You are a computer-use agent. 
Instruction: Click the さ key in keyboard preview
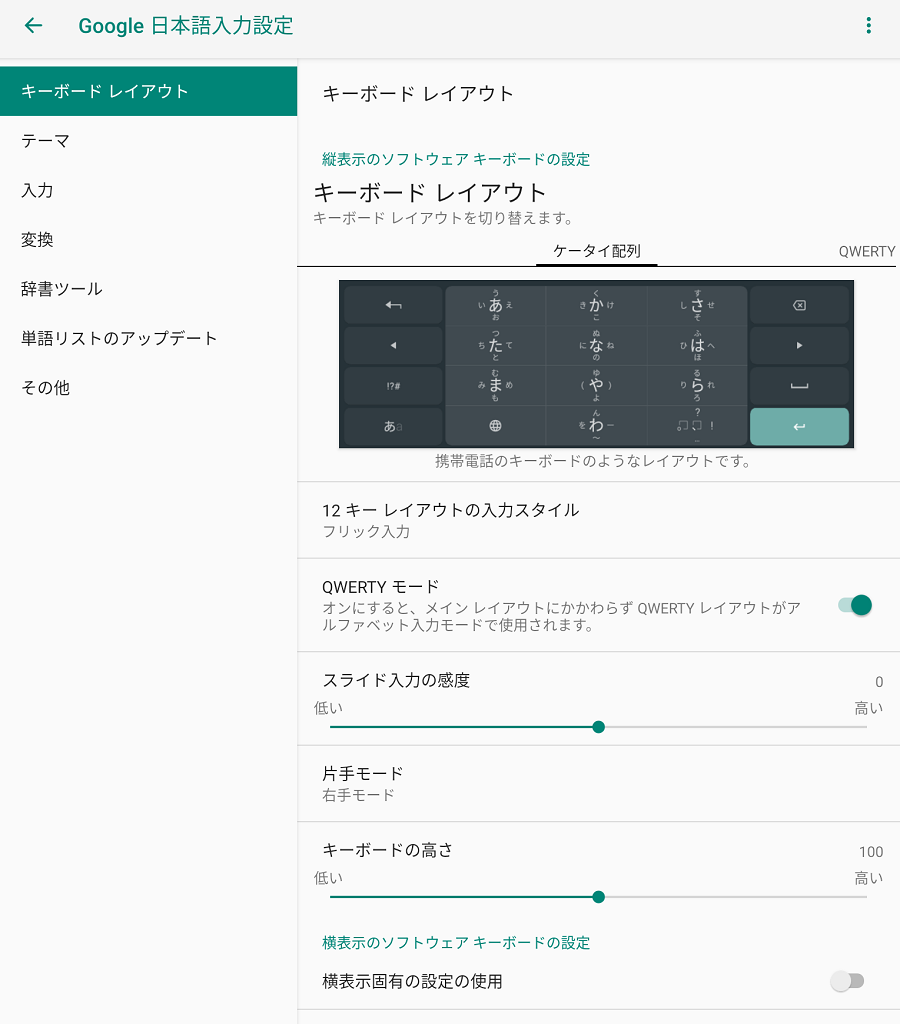698,305
